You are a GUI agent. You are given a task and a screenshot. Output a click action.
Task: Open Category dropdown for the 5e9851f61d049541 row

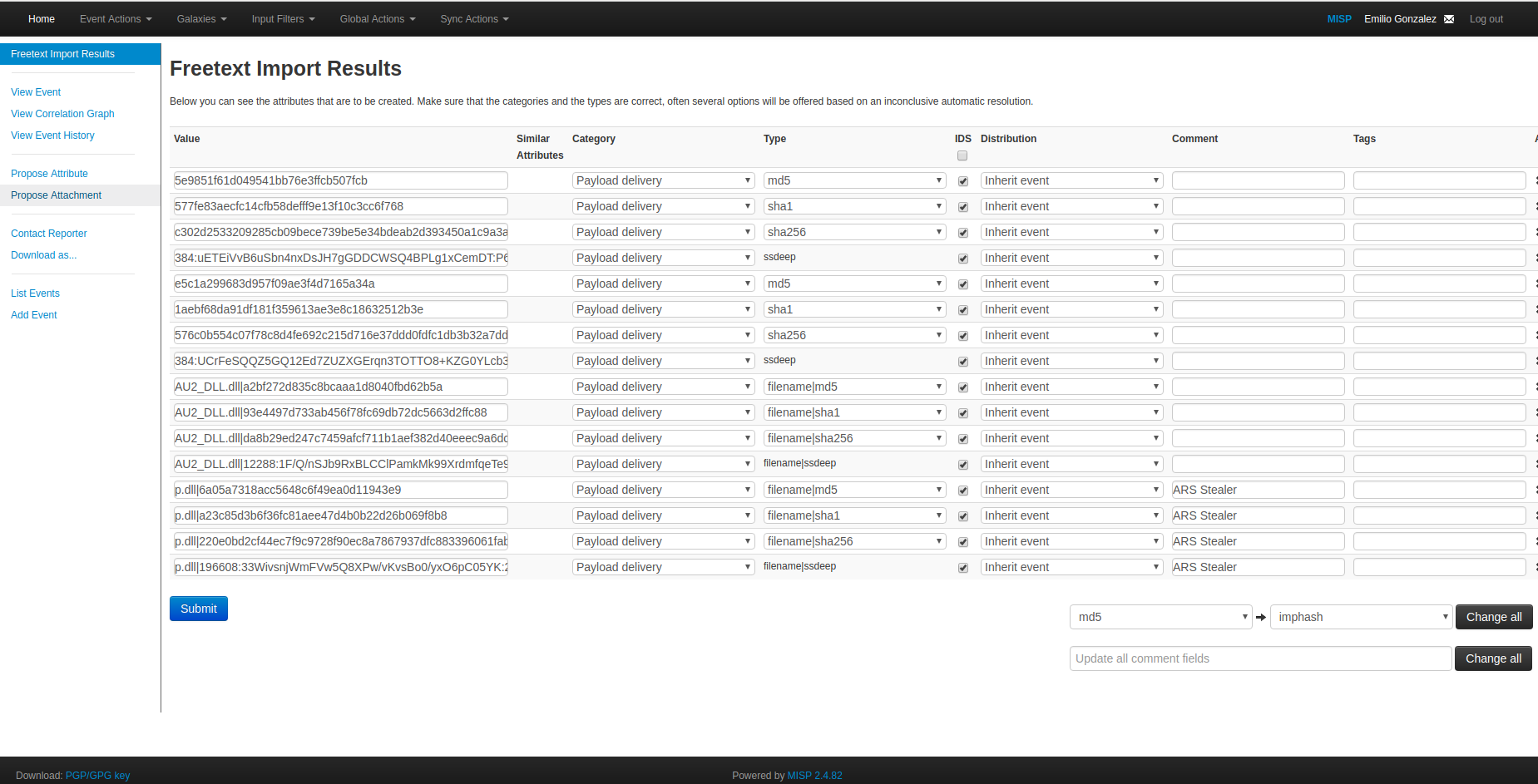click(x=664, y=180)
